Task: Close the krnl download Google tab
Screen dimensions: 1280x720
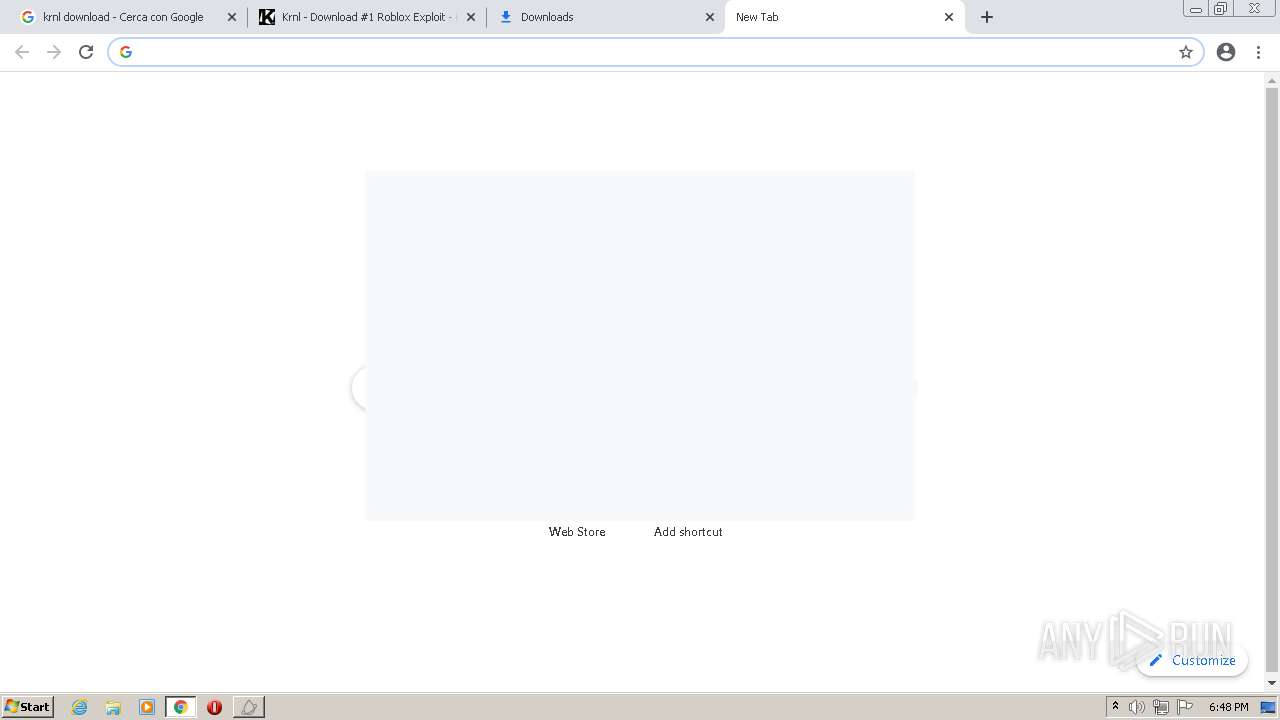Action: coord(232,17)
